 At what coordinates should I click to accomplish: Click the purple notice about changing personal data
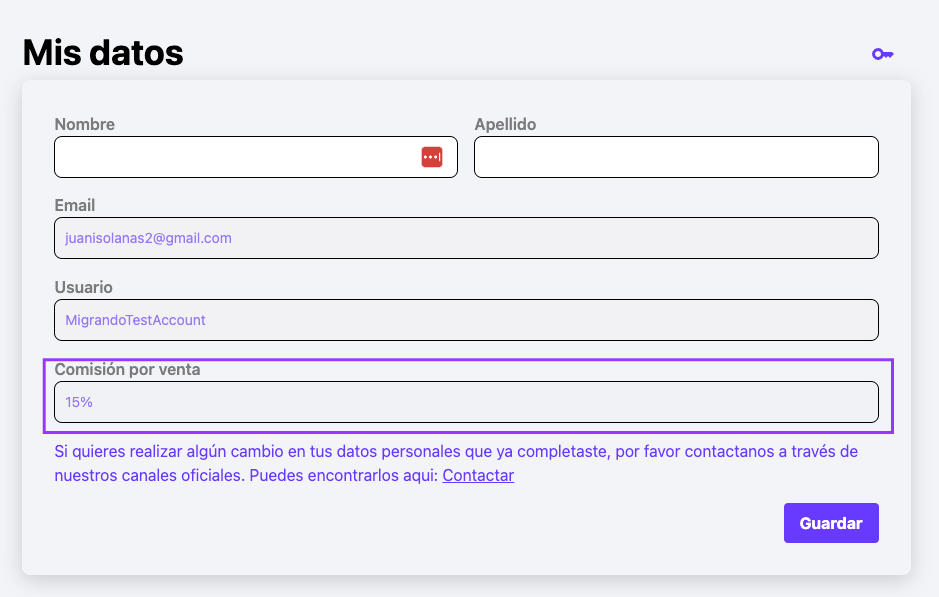coord(456,463)
